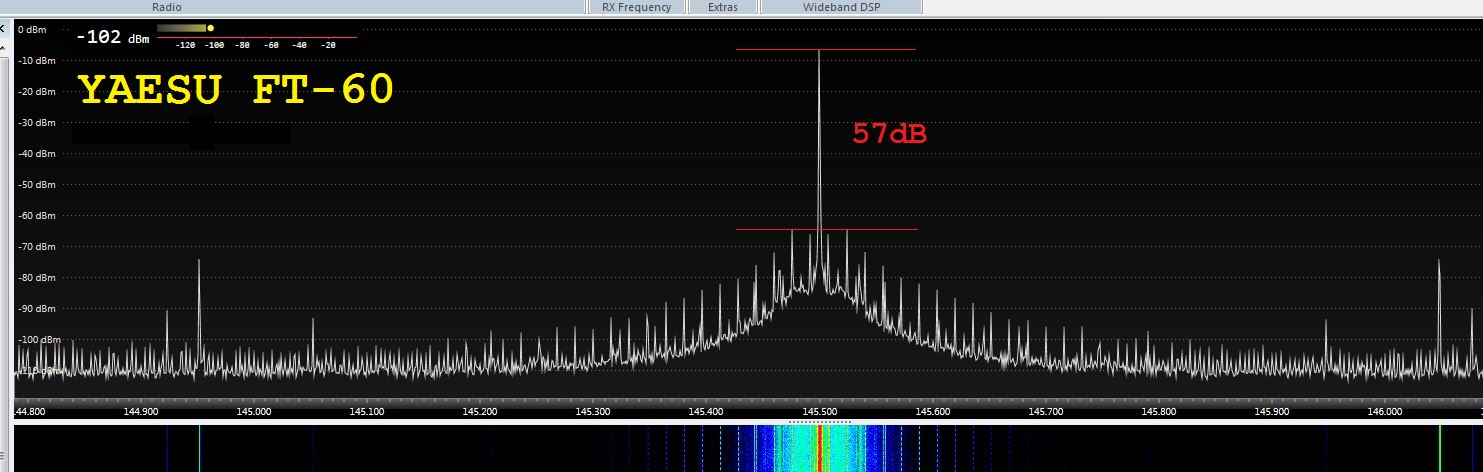Click the green line in the waterfall

1440,448
